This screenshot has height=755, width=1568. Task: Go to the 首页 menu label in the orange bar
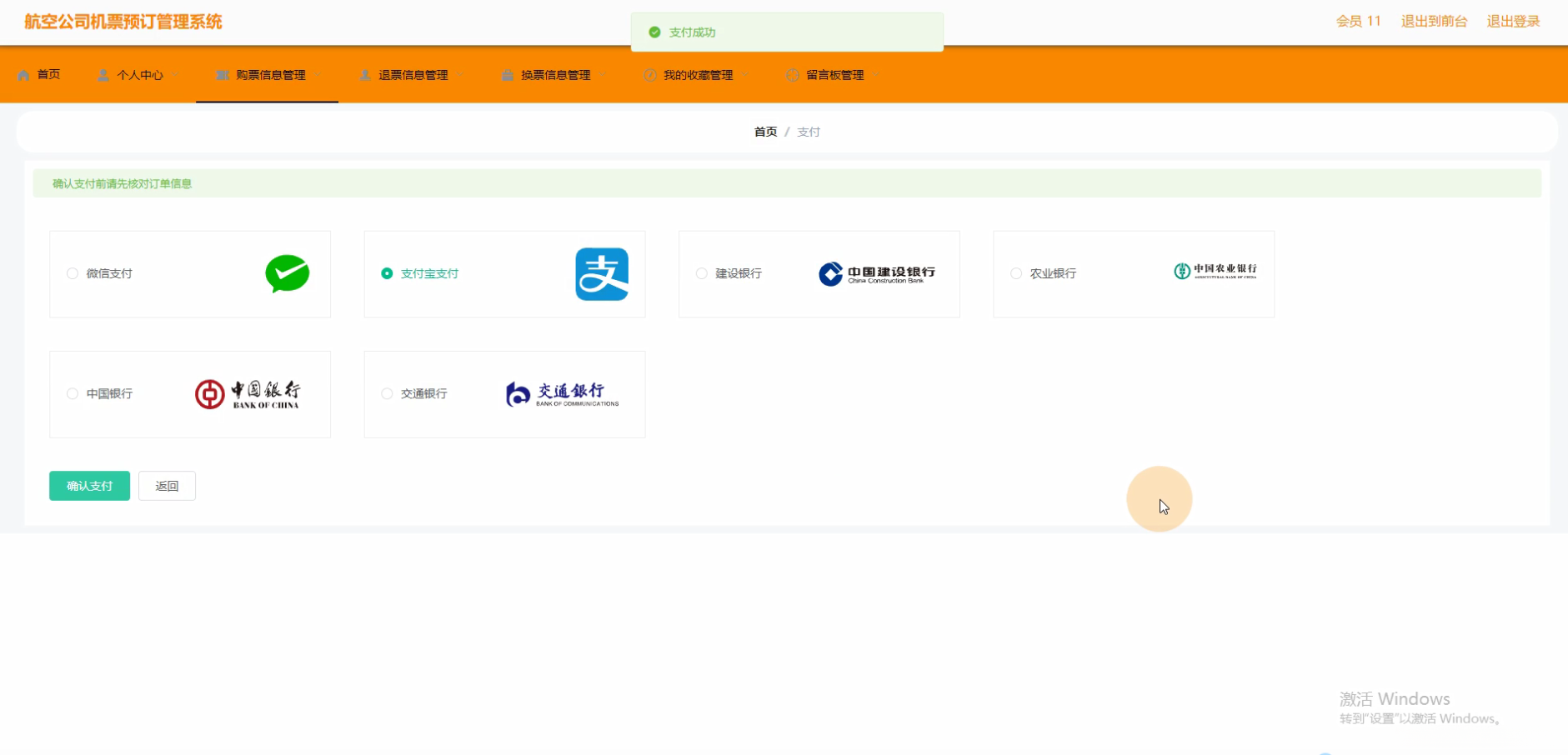click(x=48, y=74)
